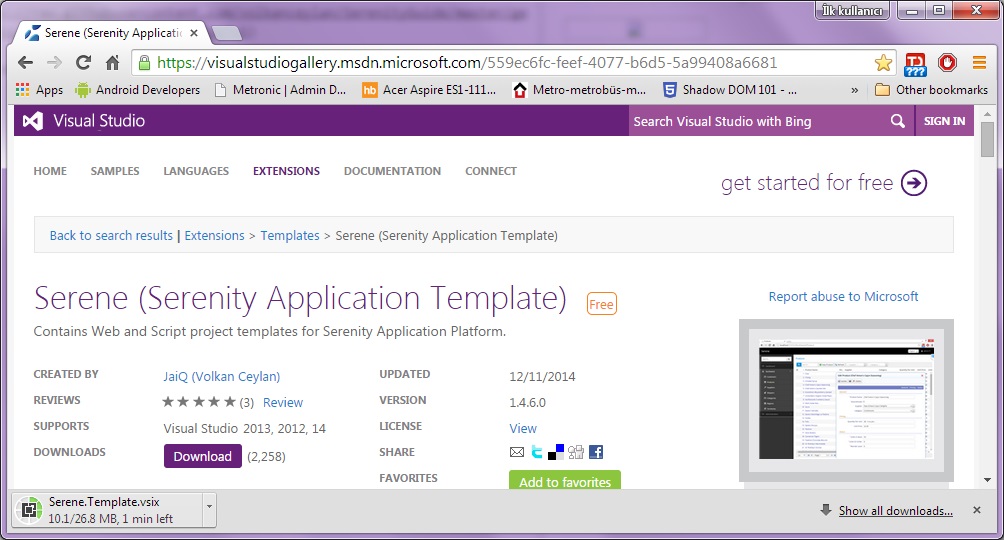The image size is (1004, 540).
Task: Click the Serene screenshot thumbnail preview
Action: 846,401
